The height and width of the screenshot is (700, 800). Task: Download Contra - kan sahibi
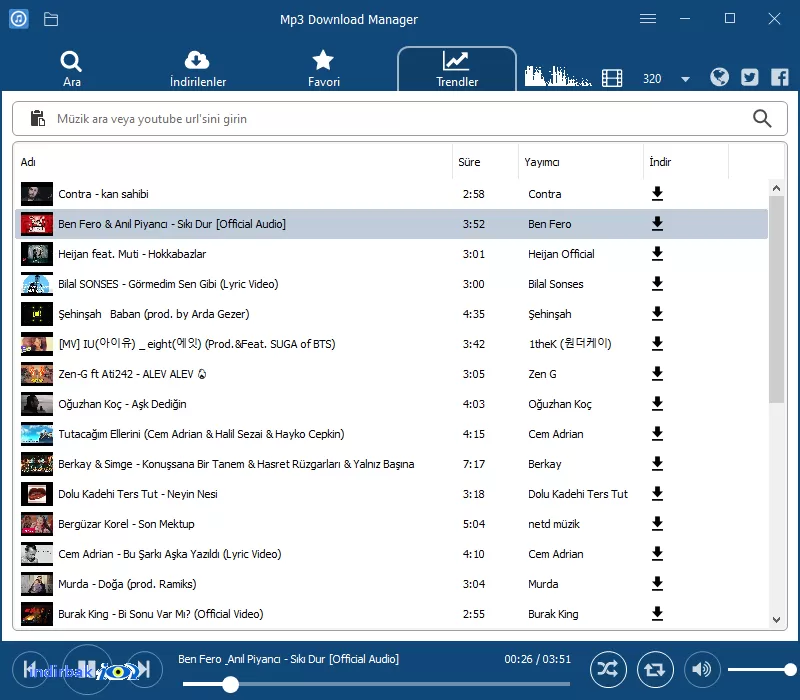tap(658, 194)
